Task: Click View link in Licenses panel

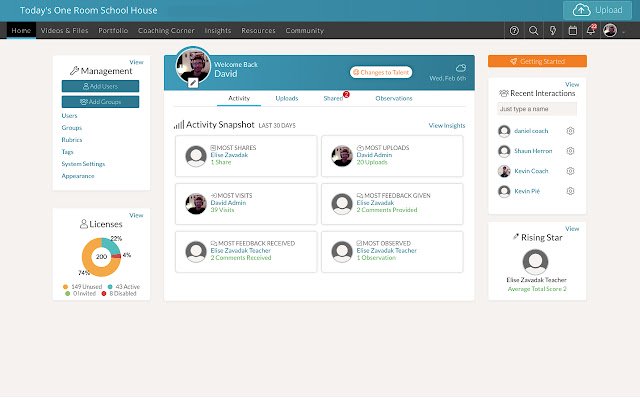Action: 136,215
